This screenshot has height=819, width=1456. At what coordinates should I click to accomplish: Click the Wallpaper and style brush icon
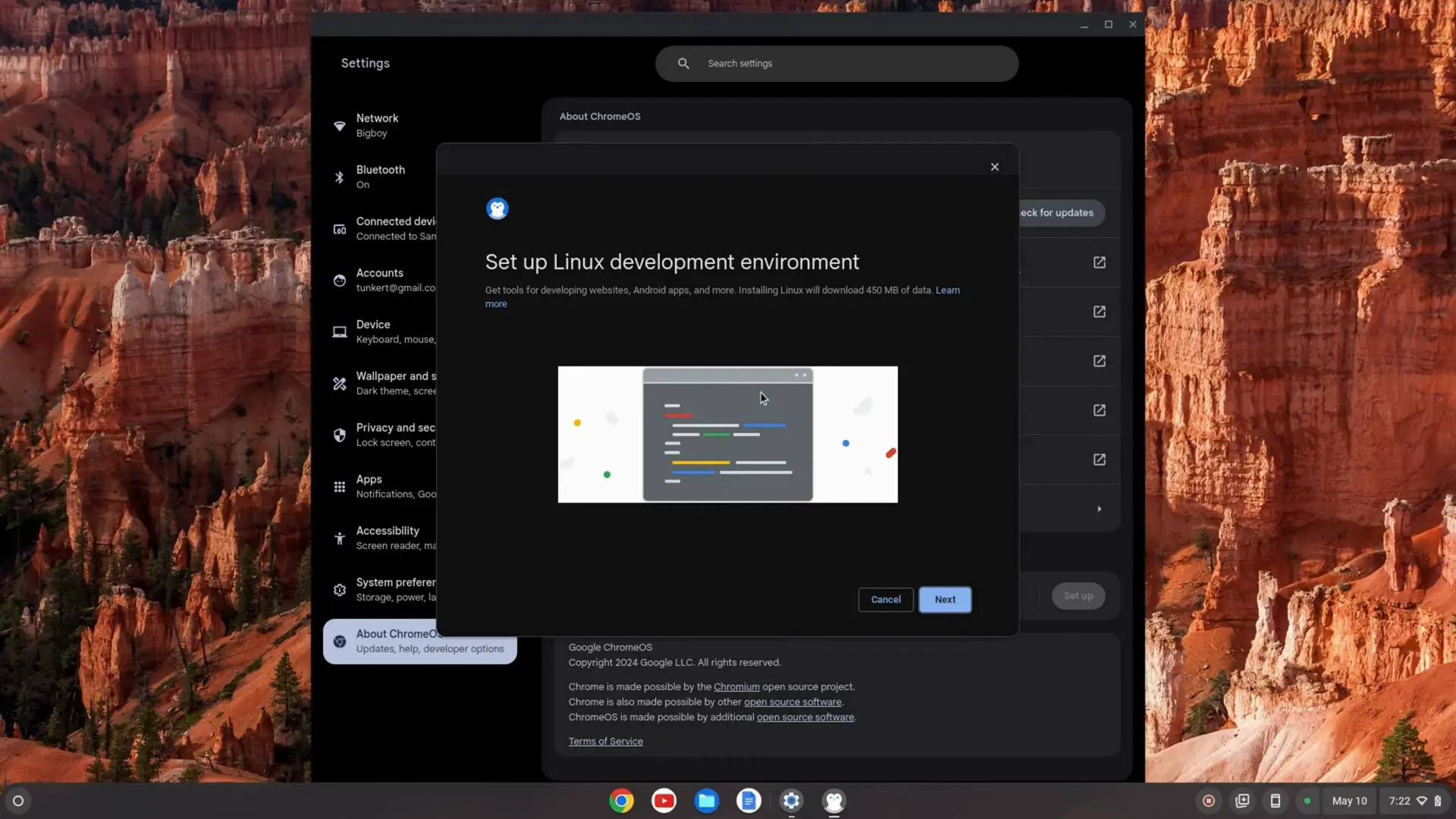[x=340, y=384]
